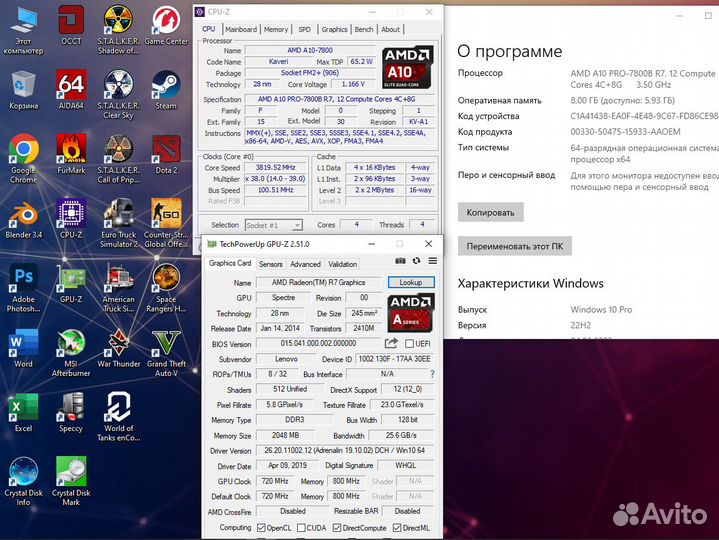Launch Grand Theft Auto V shortcut
Image resolution: width=719 pixels, height=540 pixels.
166,353
